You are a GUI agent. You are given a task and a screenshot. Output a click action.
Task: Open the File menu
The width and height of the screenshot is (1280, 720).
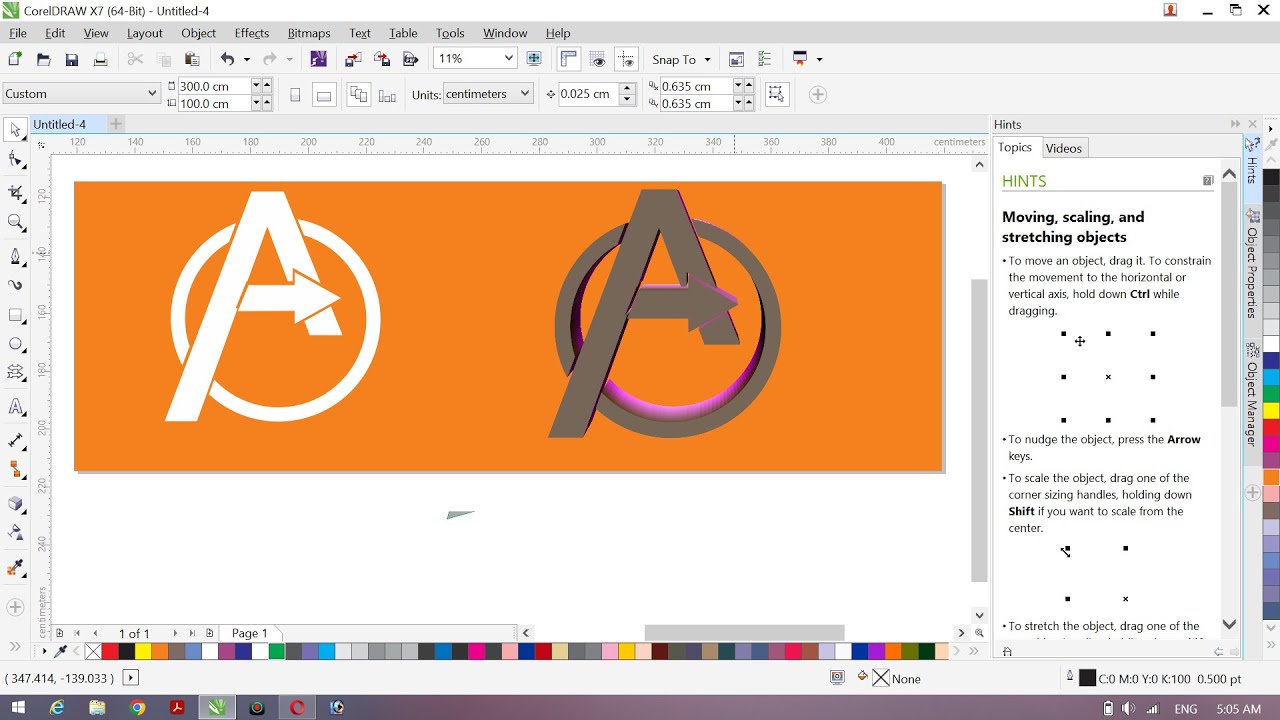[x=18, y=33]
